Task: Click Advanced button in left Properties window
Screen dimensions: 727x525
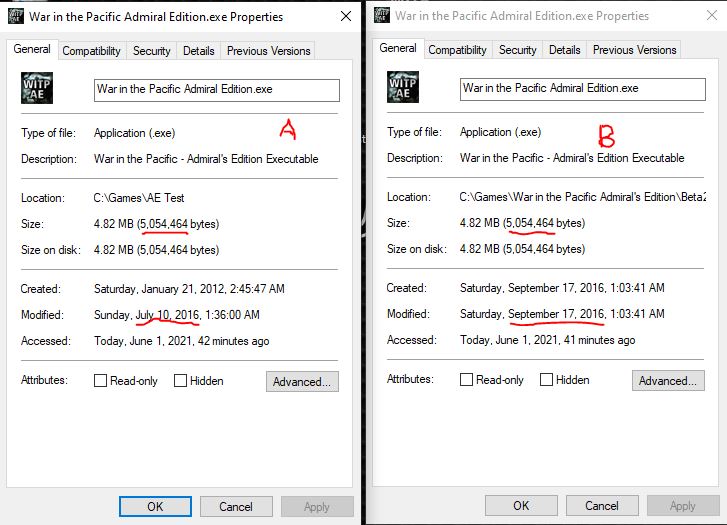Action: [302, 382]
